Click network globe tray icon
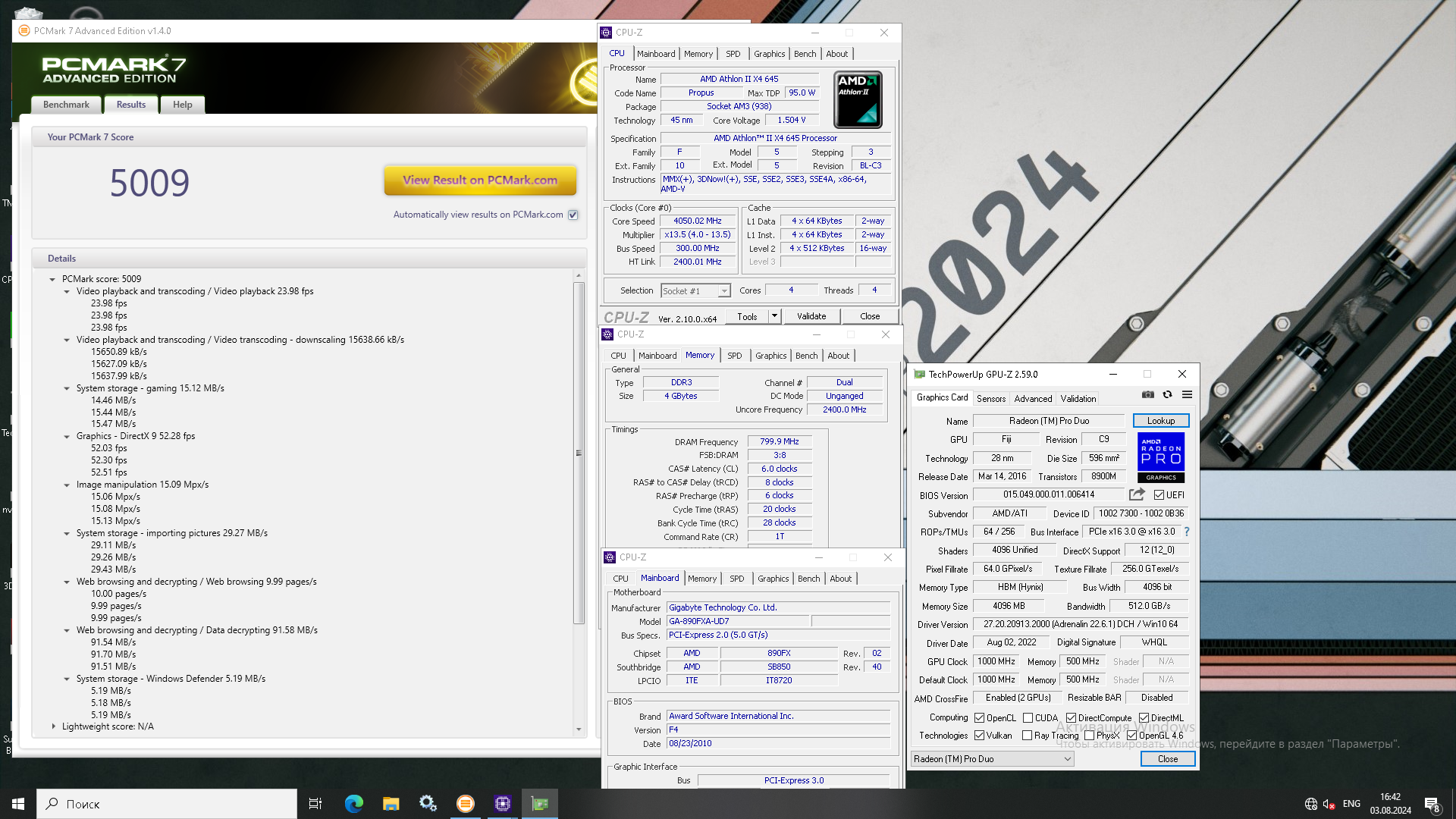 coord(1311,804)
